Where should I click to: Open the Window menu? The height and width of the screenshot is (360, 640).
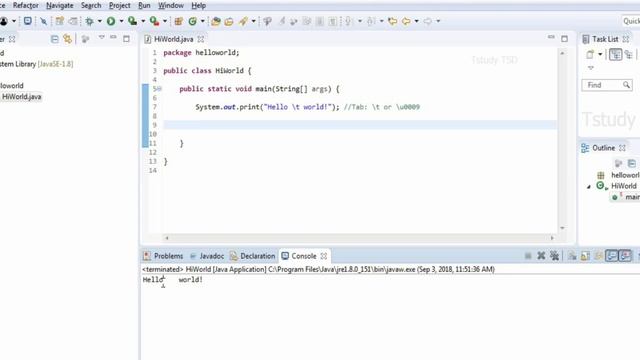click(x=171, y=5)
